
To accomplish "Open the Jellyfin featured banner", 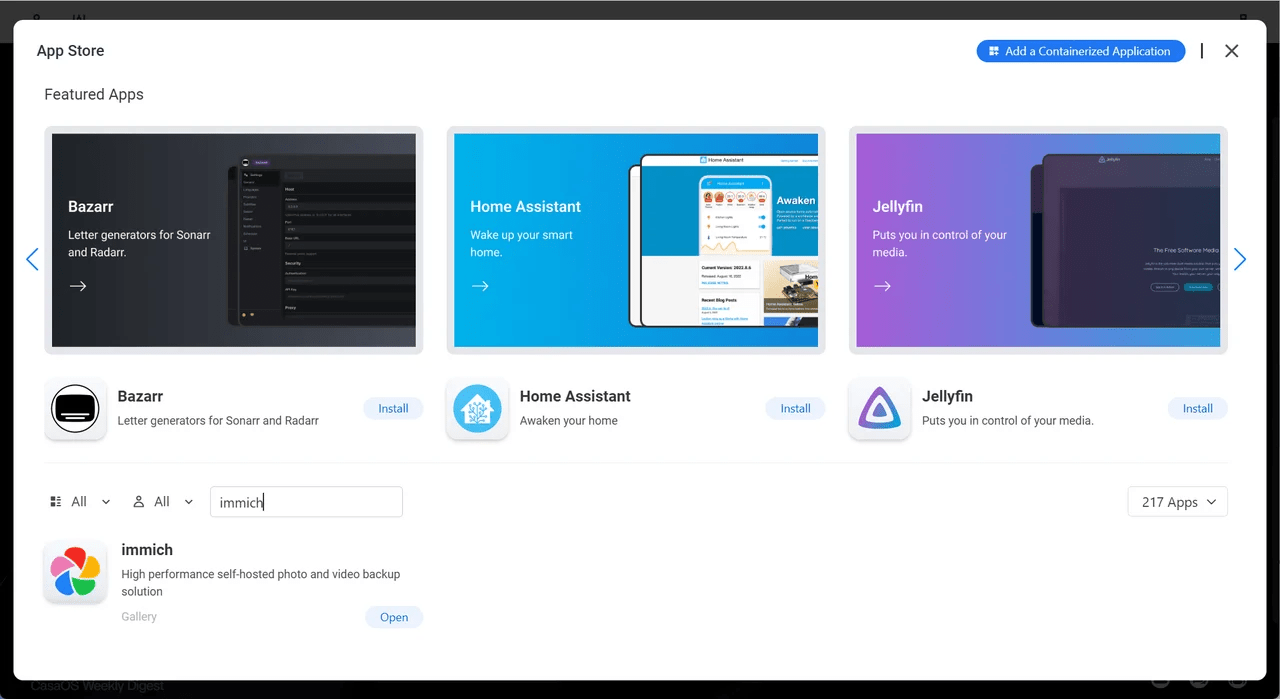I will coord(1038,240).
